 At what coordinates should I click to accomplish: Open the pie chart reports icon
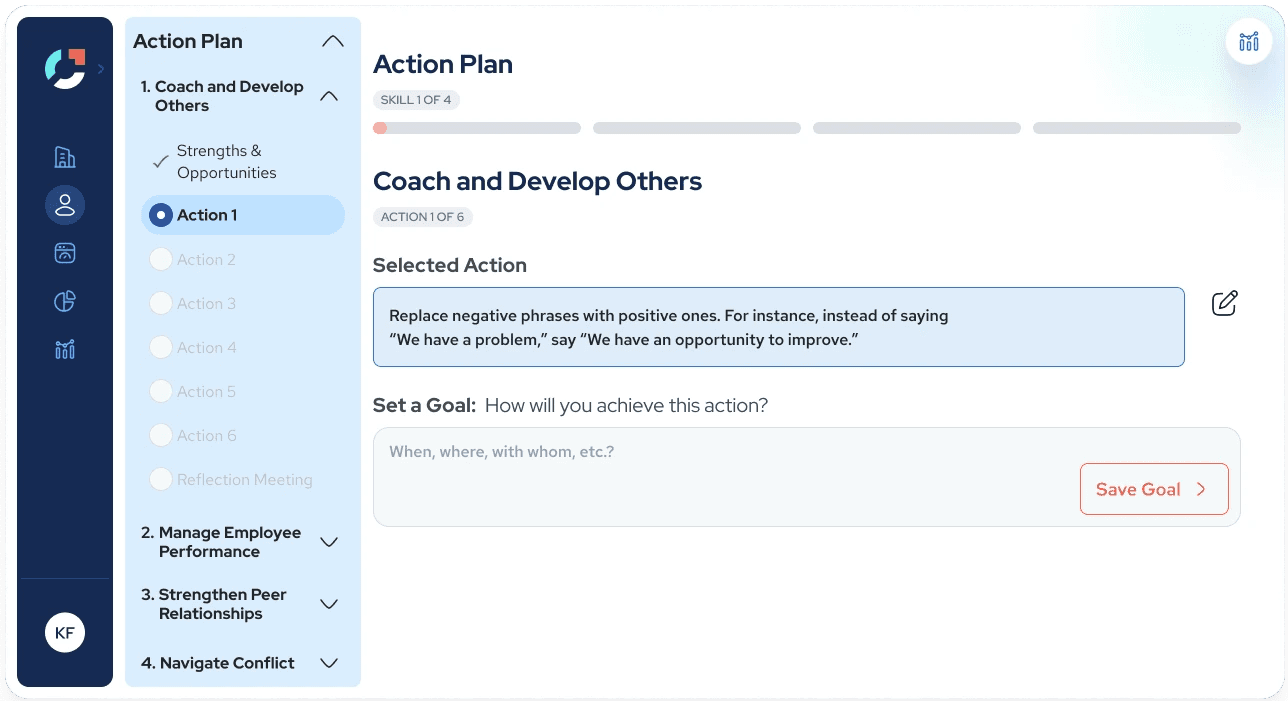(x=65, y=301)
